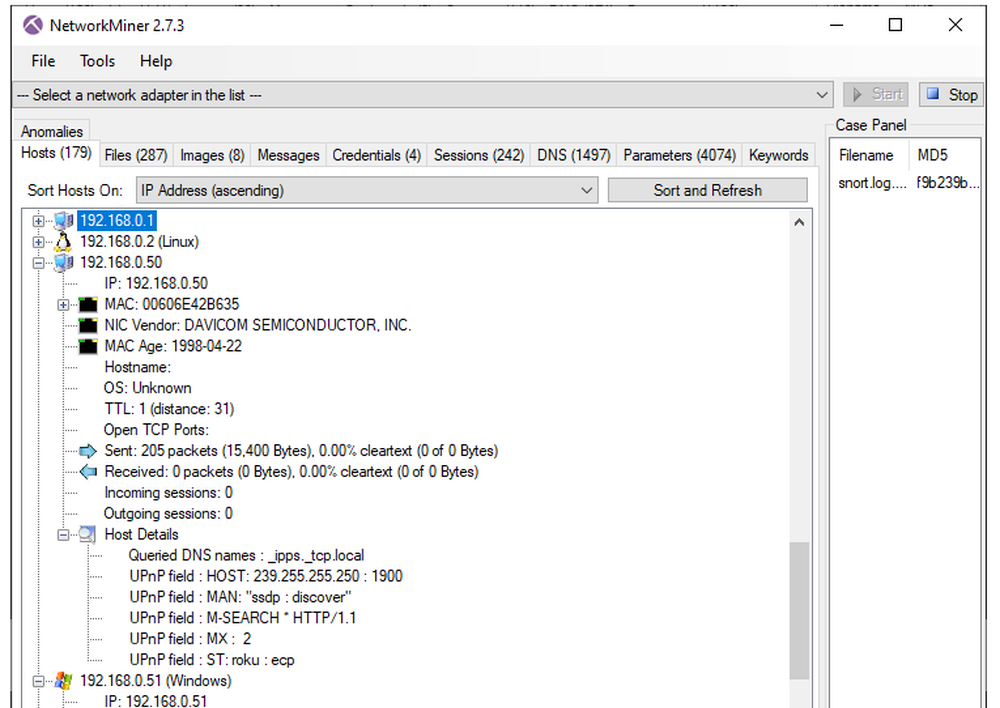
Task: Open the DNS (1497) tab
Action: (x=574, y=155)
